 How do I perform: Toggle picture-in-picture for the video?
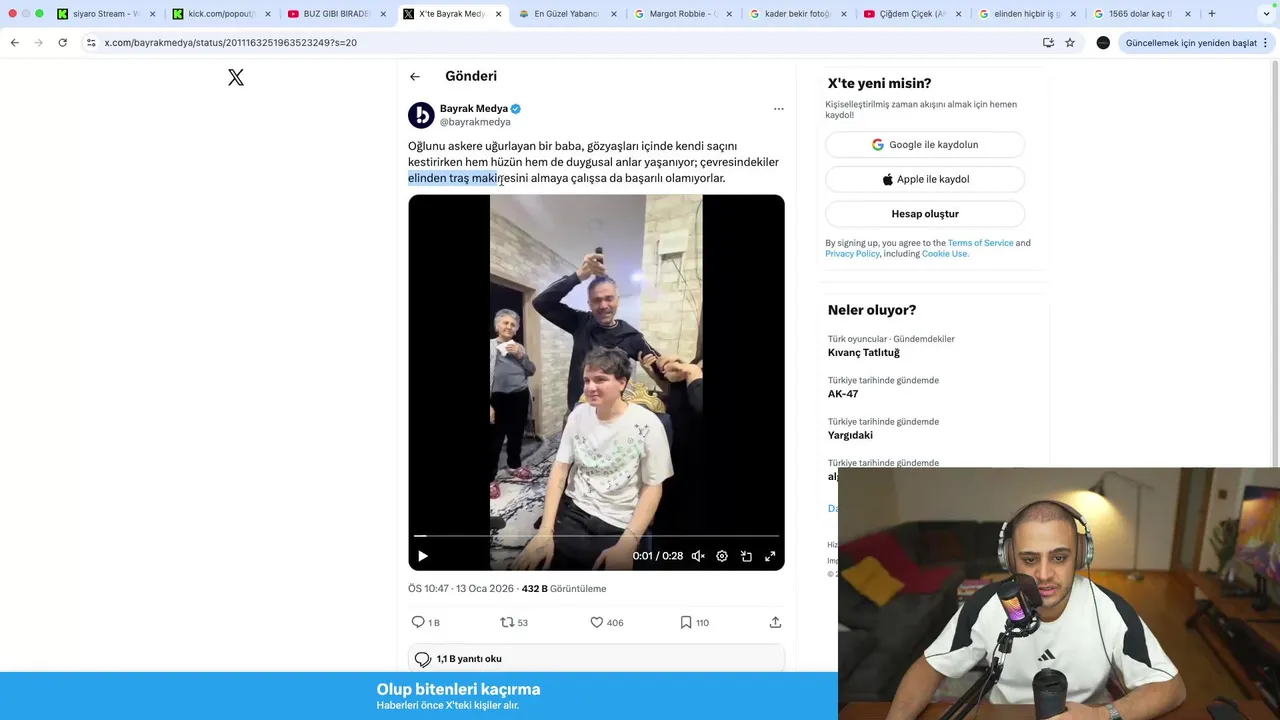pyautogui.click(x=746, y=556)
